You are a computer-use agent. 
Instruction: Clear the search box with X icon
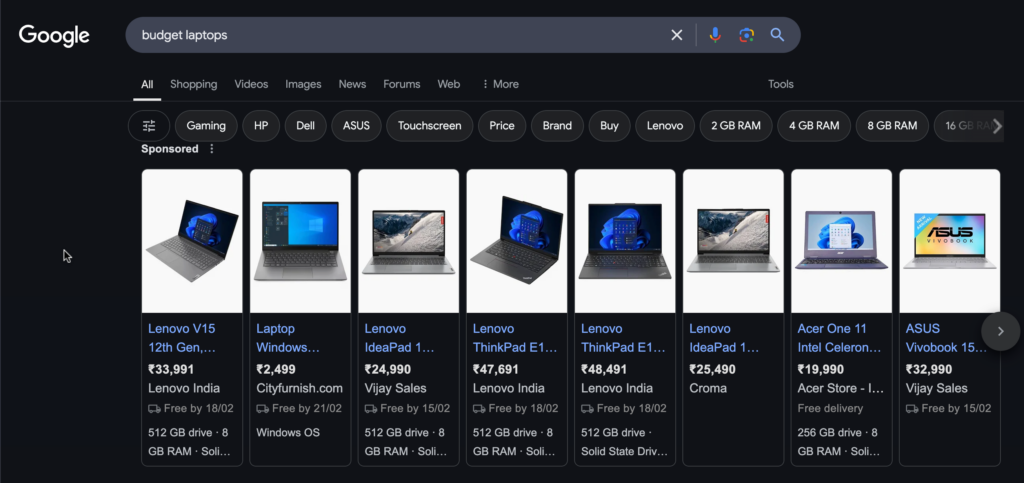click(x=677, y=35)
